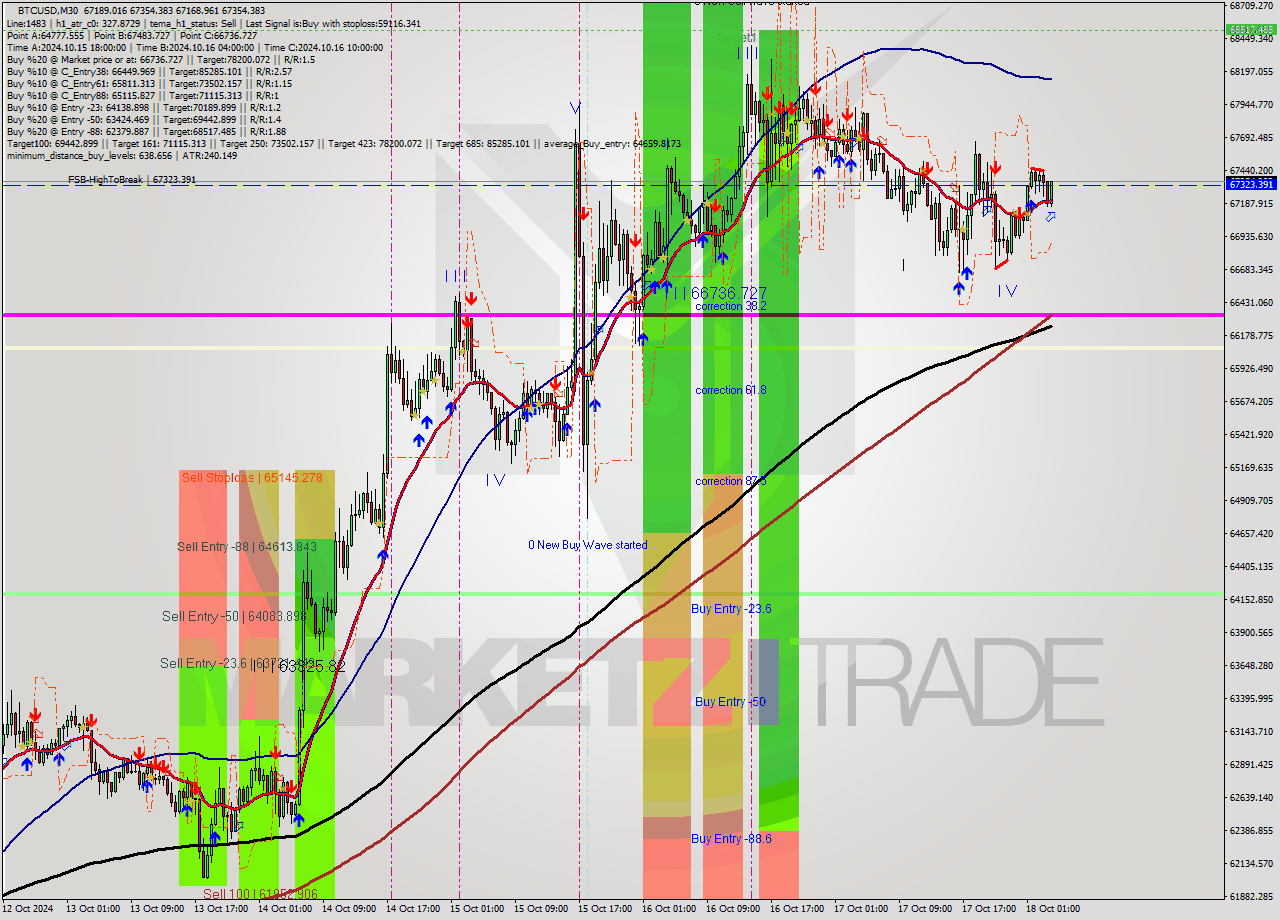Click '16 Oct 01:00' on time axis
1280x920 pixels.
tap(670, 909)
